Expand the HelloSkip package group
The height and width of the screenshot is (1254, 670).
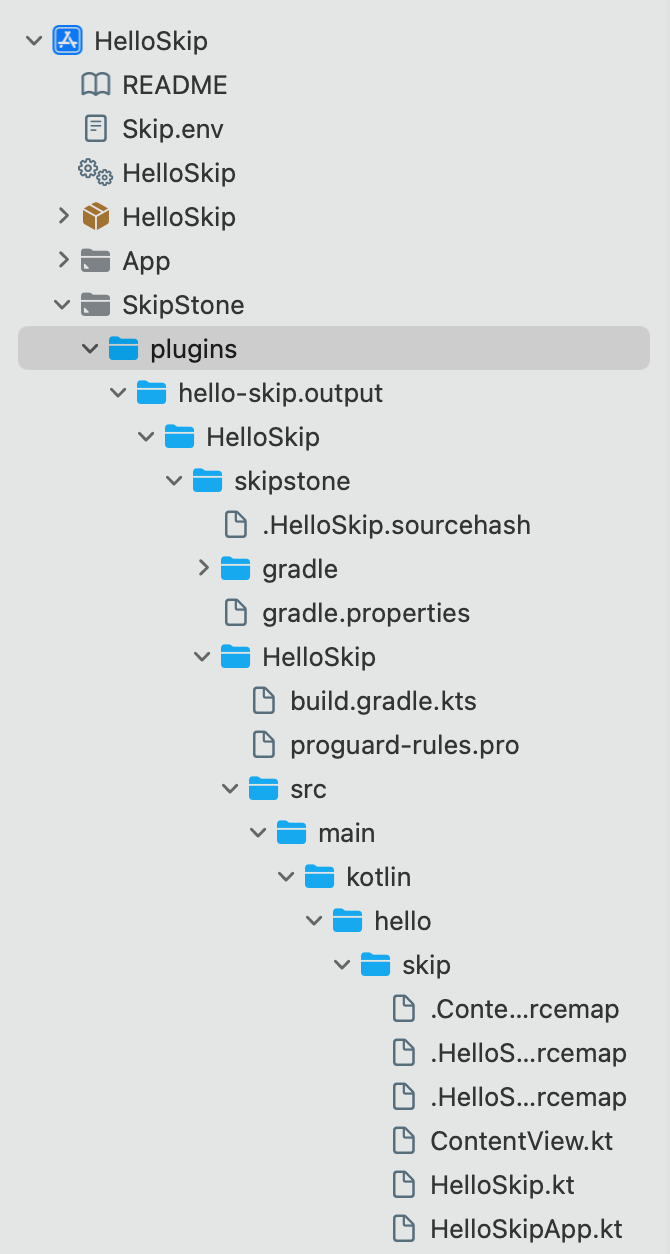click(63, 217)
